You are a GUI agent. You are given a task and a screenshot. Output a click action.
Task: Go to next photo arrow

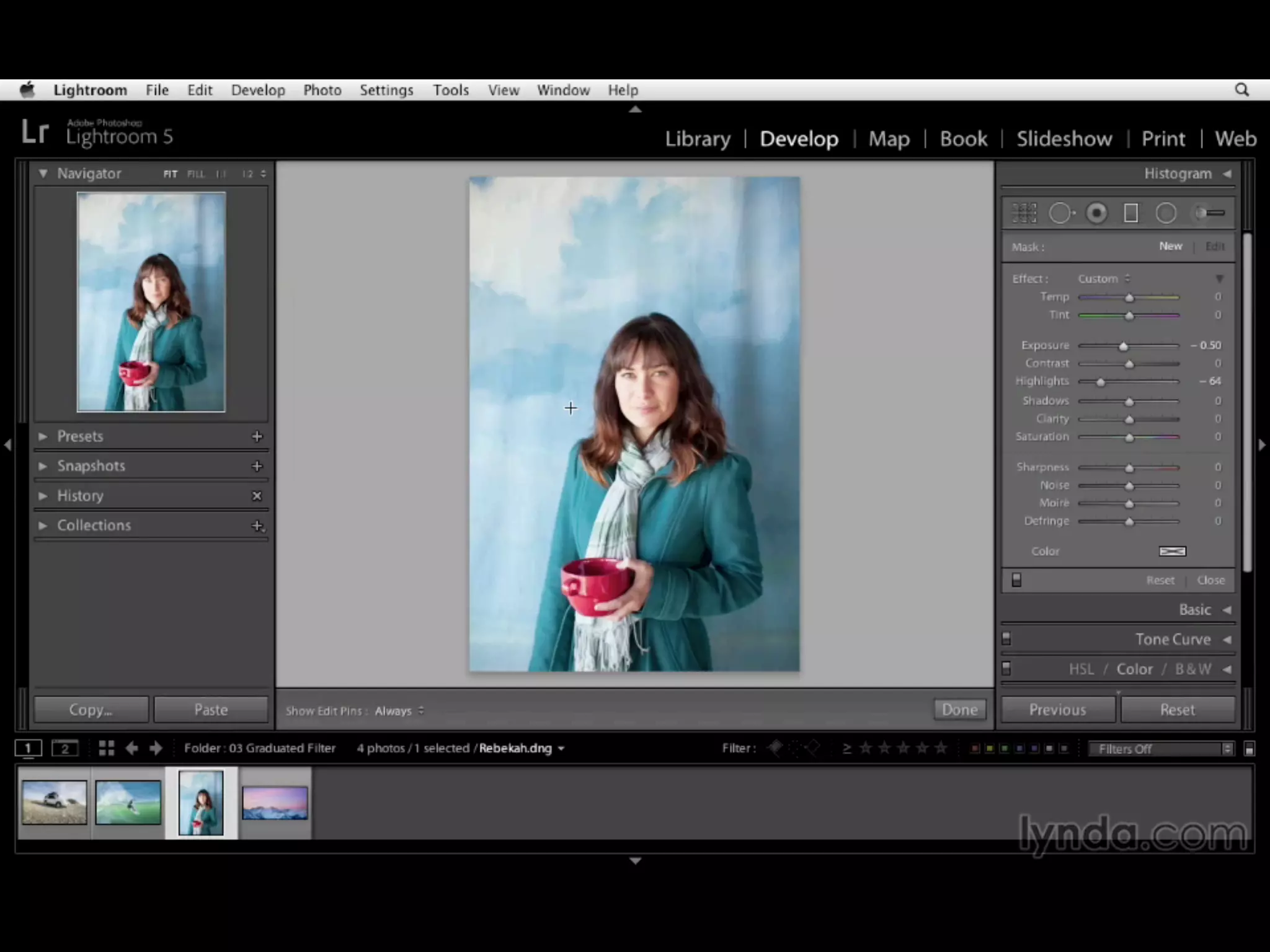click(x=156, y=748)
